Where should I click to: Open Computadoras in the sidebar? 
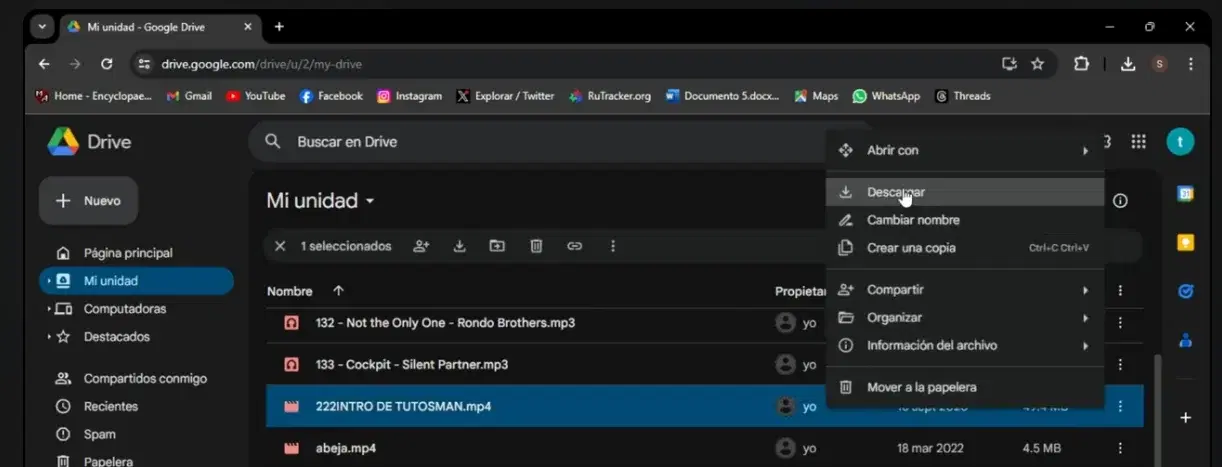click(124, 309)
